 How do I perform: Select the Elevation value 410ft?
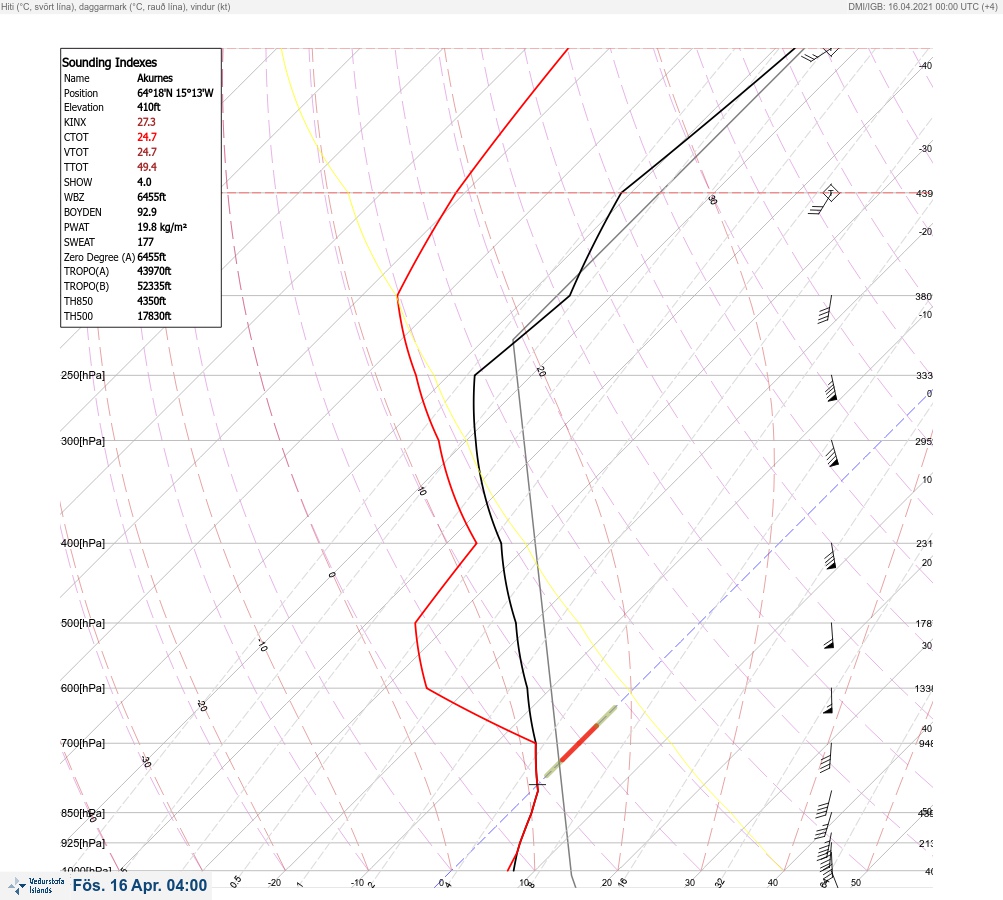tap(148, 107)
